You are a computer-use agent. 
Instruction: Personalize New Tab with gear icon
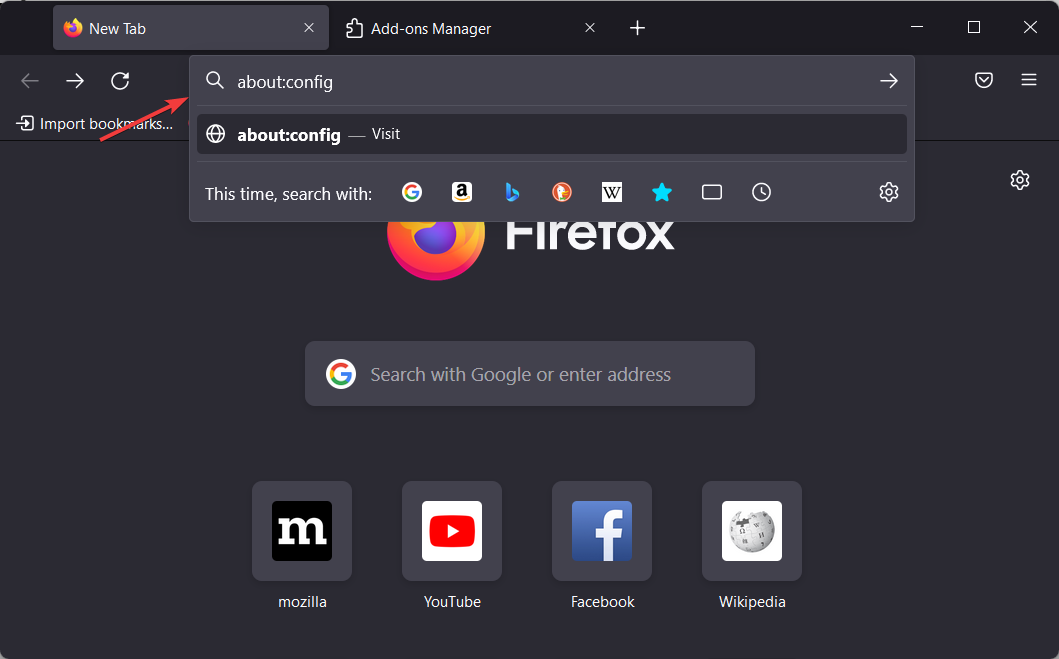click(1020, 180)
